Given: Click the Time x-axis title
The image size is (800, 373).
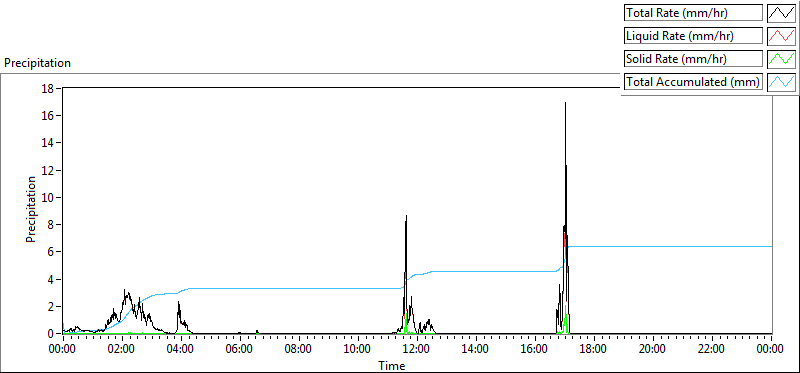Looking at the screenshot, I should (x=392, y=365).
